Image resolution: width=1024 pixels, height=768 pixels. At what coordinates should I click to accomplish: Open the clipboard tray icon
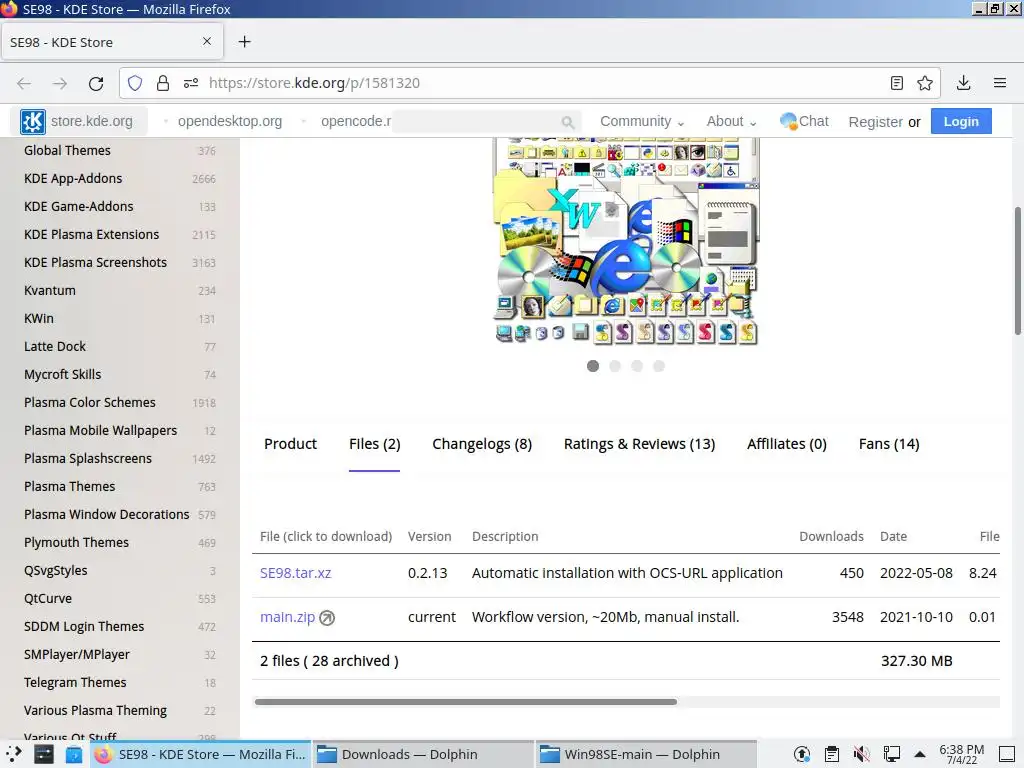831,754
